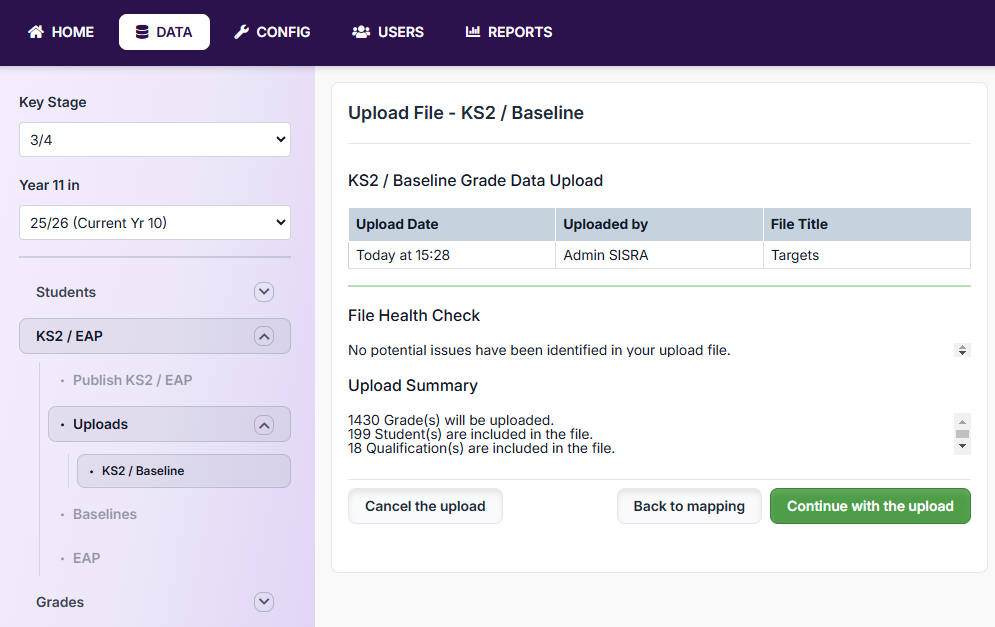Open the EAP sidebar item
Screen dimensions: 995x627
coord(87,558)
